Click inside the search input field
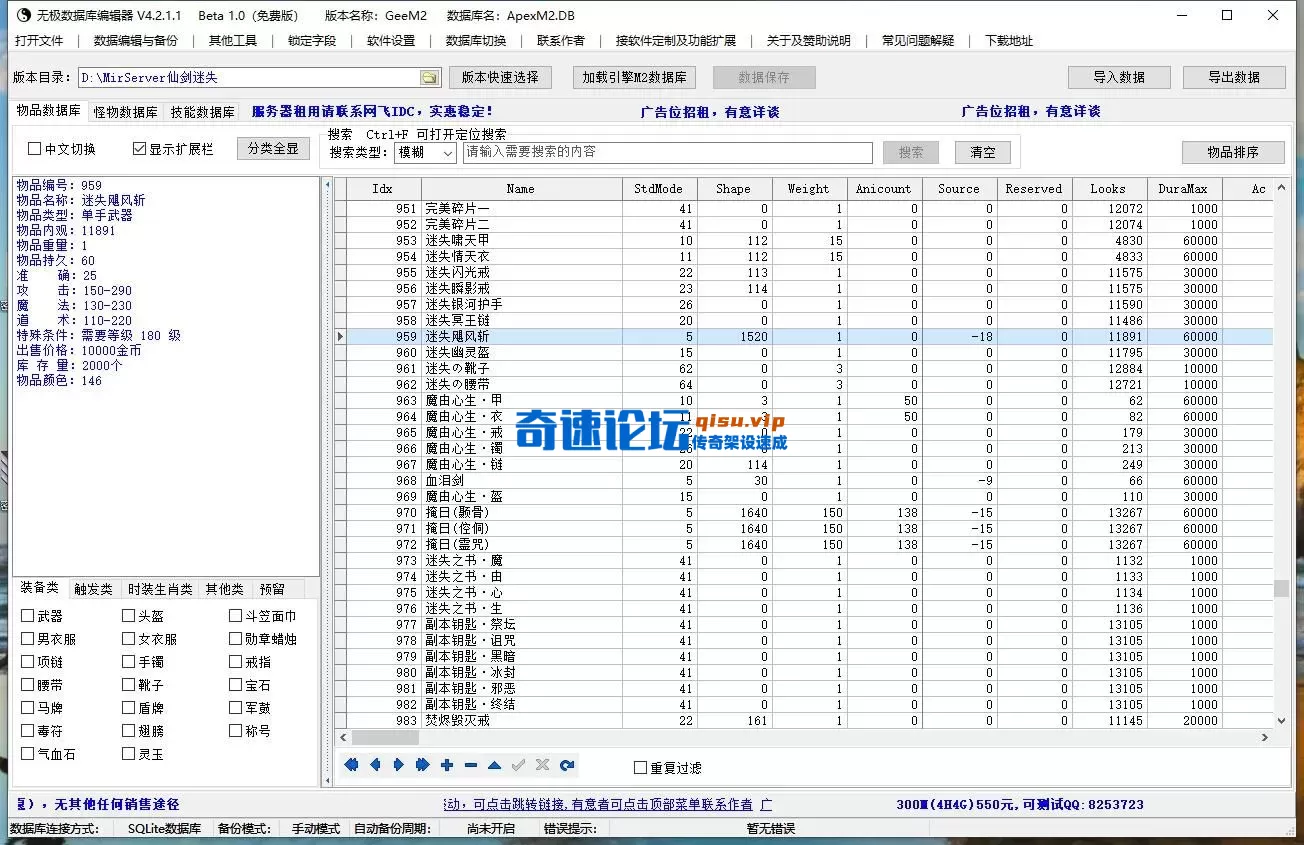Screen dimensions: 1304x845 [x=665, y=153]
